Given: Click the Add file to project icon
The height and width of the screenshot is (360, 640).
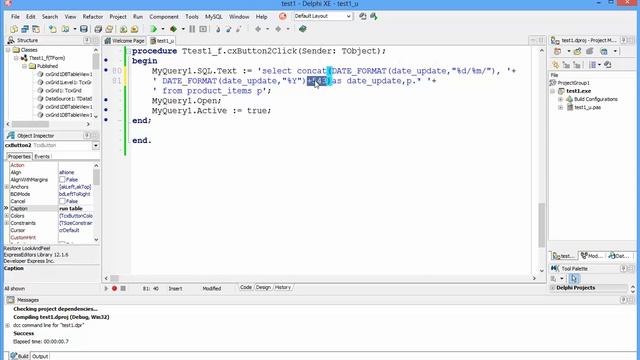Looking at the screenshot, I should coord(123,29).
